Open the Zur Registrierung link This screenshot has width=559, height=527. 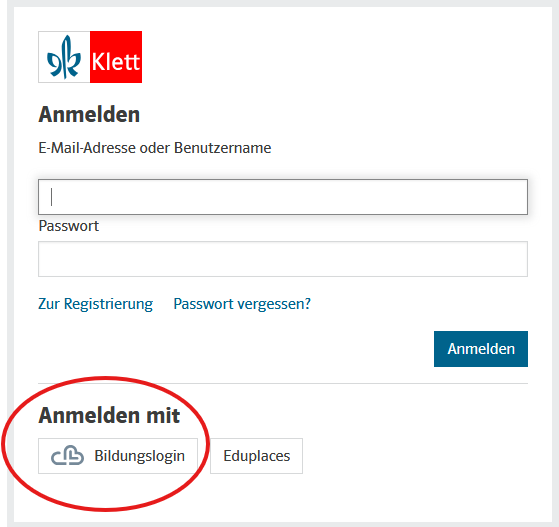[x=96, y=304]
